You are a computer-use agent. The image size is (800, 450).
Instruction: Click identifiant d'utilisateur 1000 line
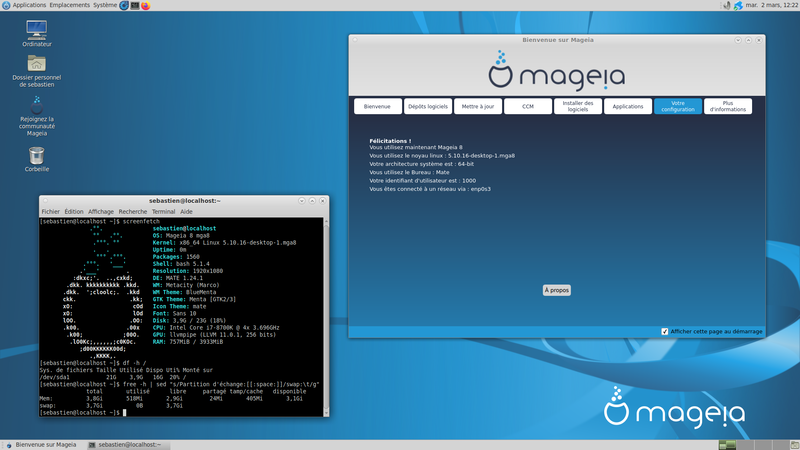[x=422, y=181]
